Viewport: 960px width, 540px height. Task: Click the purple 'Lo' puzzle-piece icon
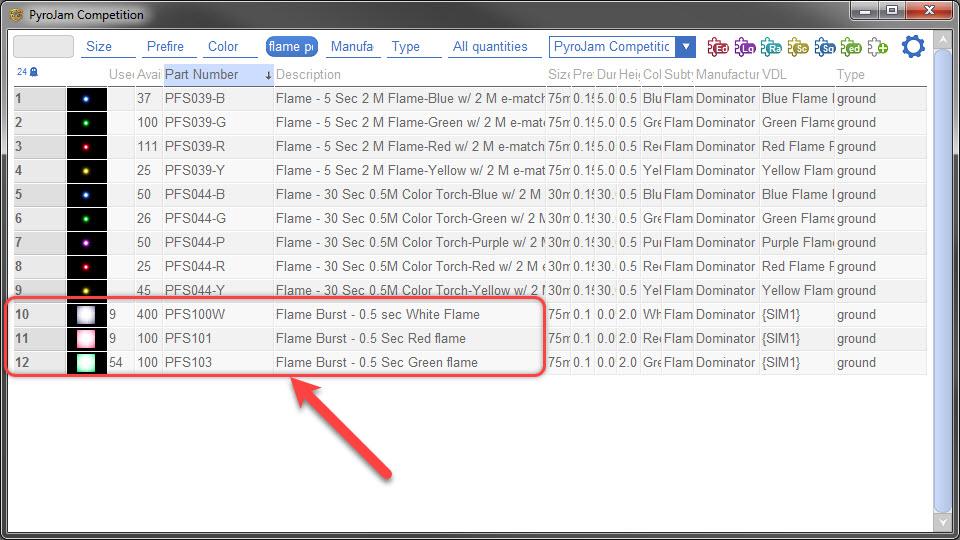(744, 47)
